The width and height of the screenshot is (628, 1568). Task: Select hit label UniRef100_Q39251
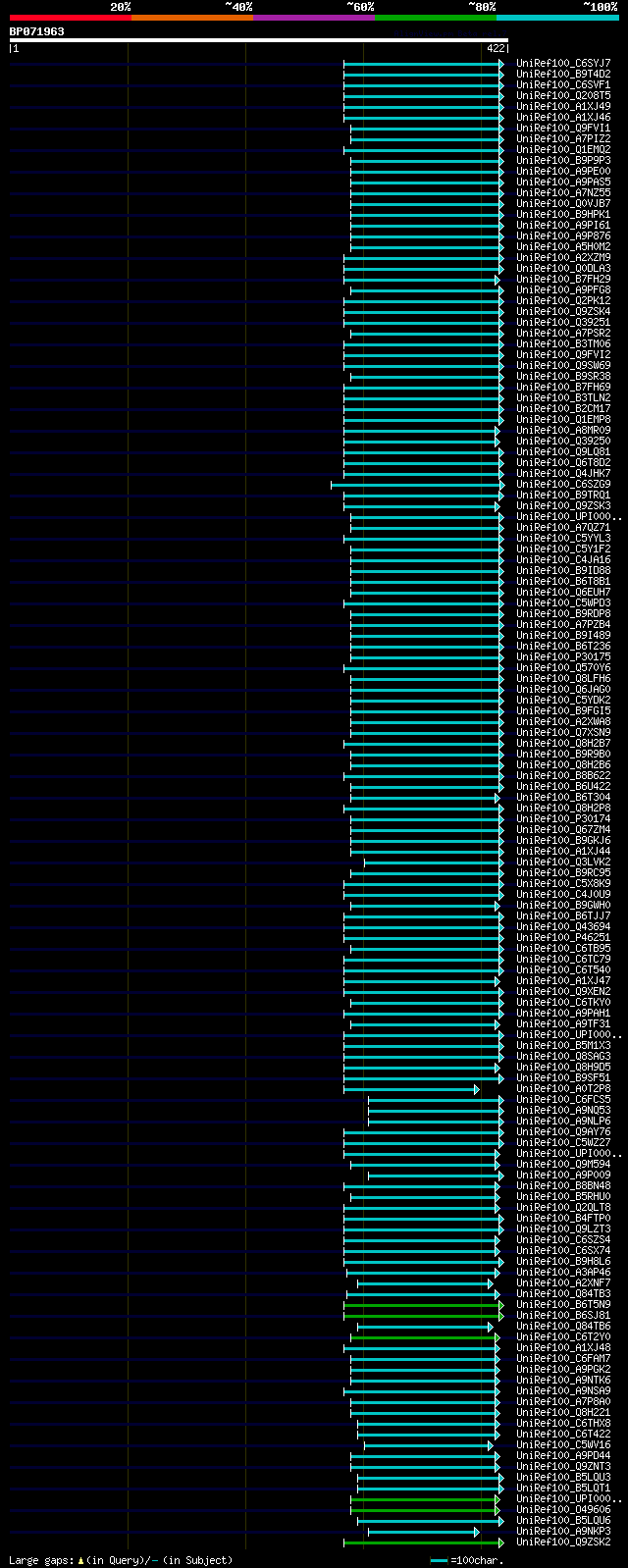pyautogui.click(x=563, y=322)
